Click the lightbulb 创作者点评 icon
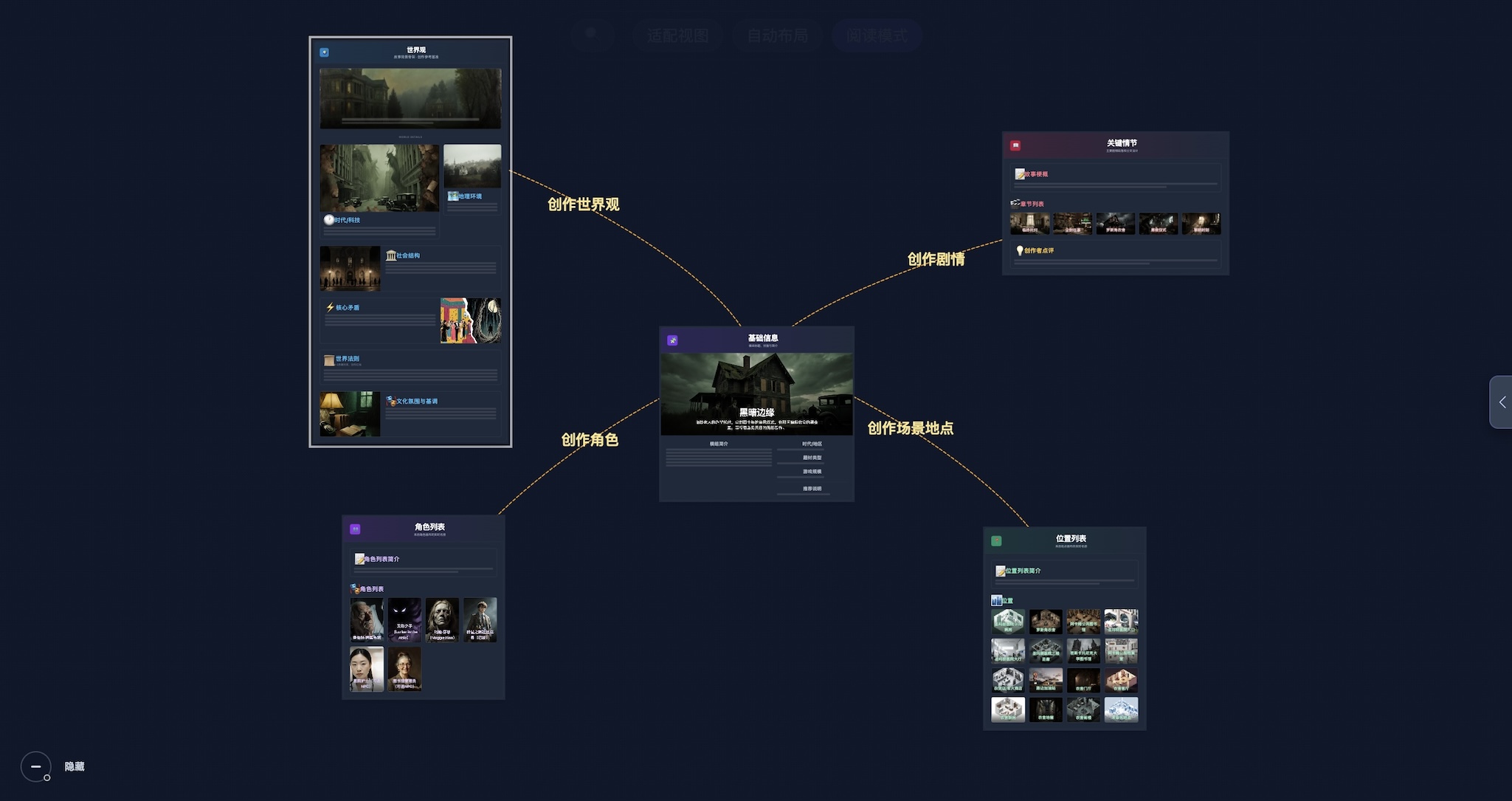The image size is (1512, 801). pyautogui.click(x=1019, y=250)
